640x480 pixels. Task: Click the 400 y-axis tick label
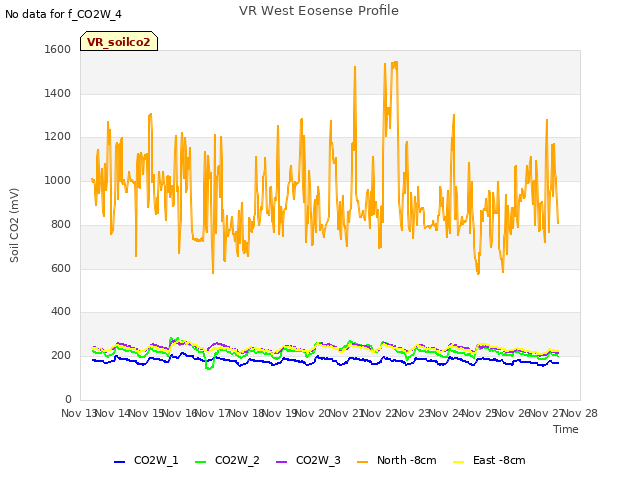pyautogui.click(x=61, y=311)
